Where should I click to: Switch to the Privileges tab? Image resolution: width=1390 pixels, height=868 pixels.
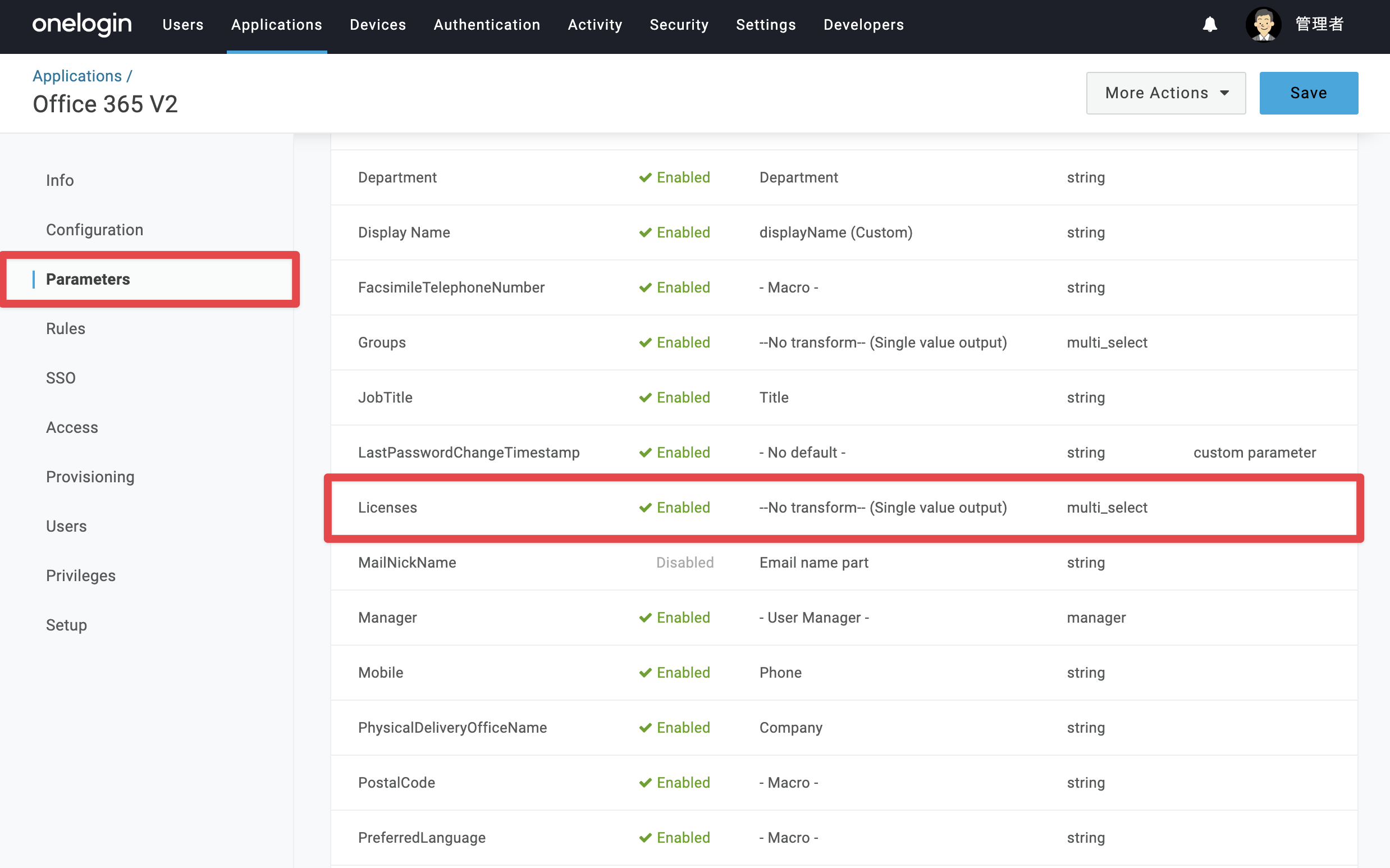click(x=81, y=575)
